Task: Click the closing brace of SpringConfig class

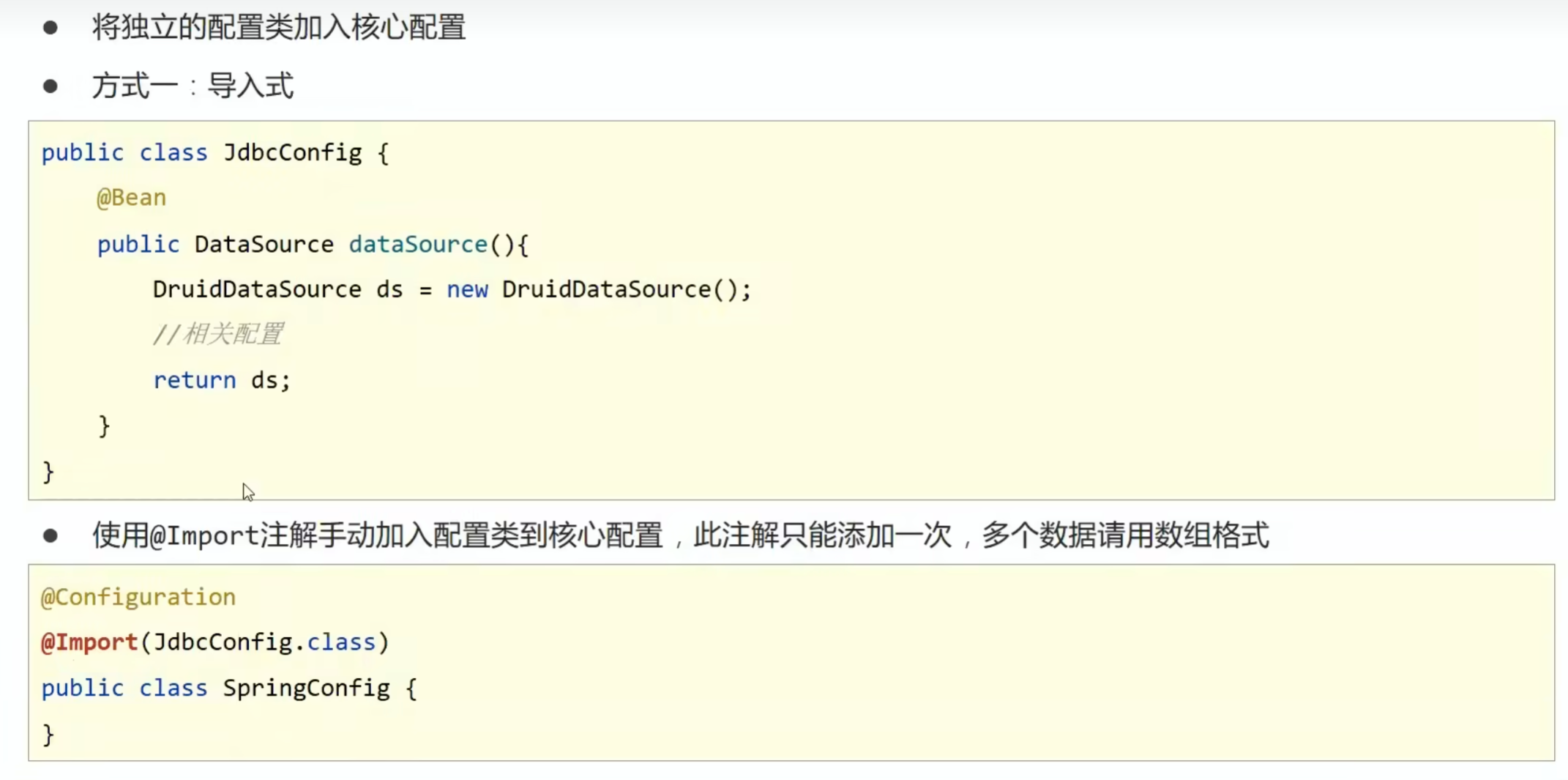Action: click(x=48, y=734)
